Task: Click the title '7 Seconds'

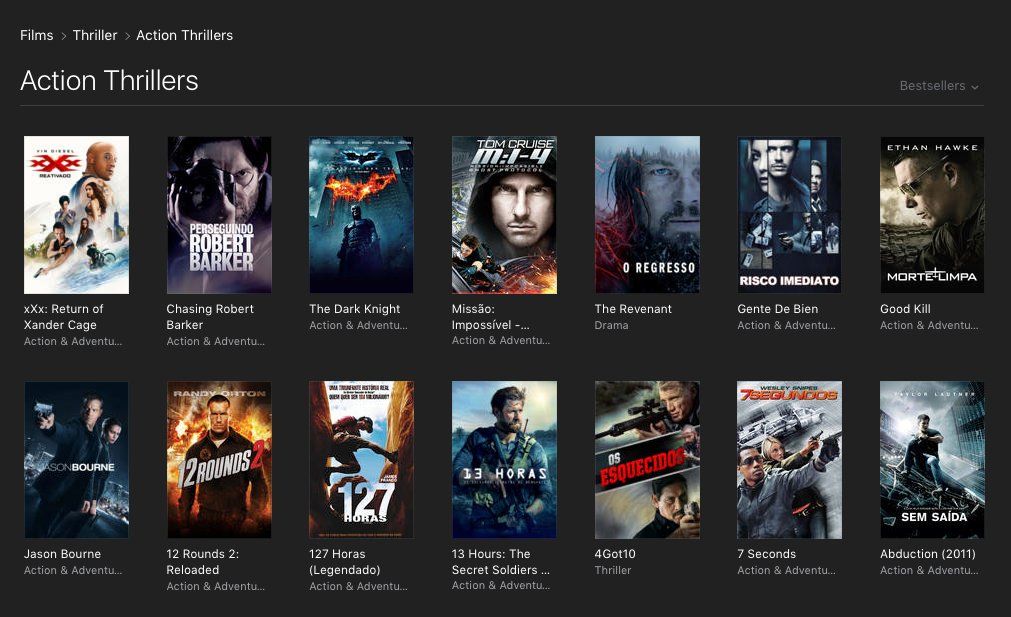Action: coord(767,554)
